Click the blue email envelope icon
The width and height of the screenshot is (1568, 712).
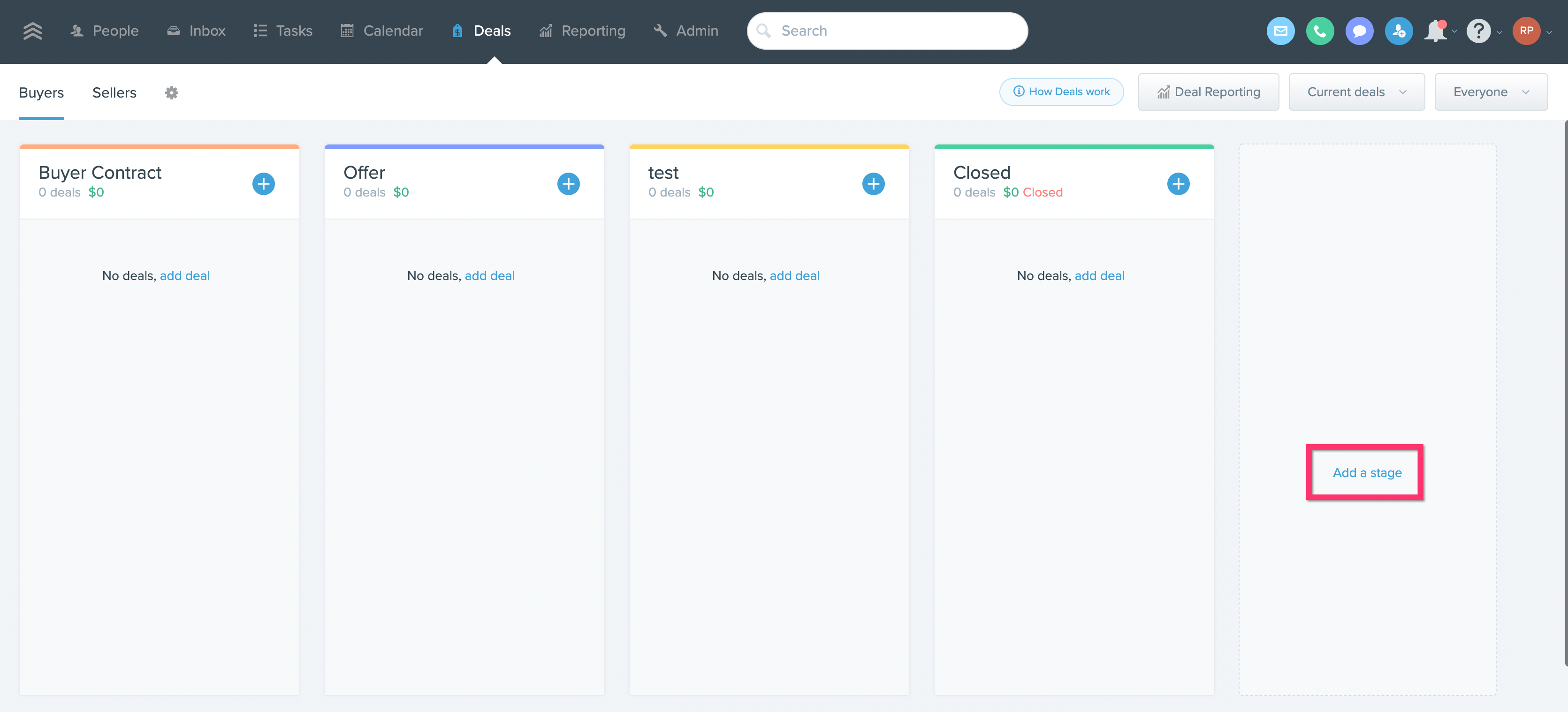click(x=1280, y=30)
